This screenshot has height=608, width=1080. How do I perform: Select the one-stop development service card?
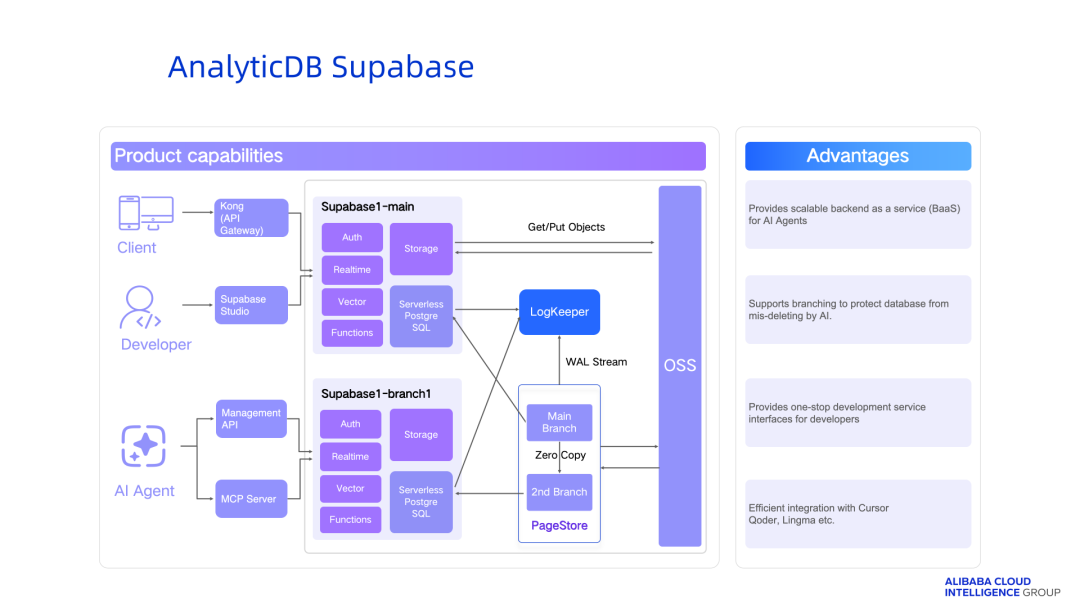point(858,413)
